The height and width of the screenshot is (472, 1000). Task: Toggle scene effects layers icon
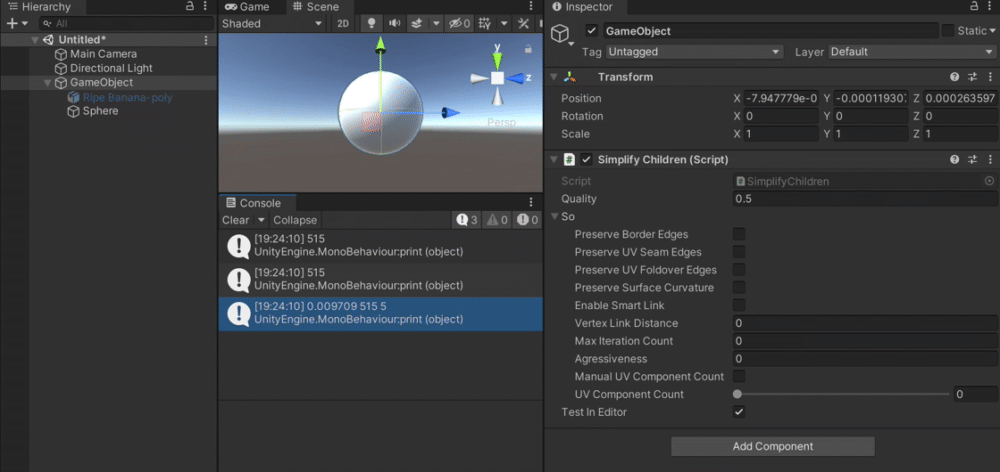pos(416,24)
